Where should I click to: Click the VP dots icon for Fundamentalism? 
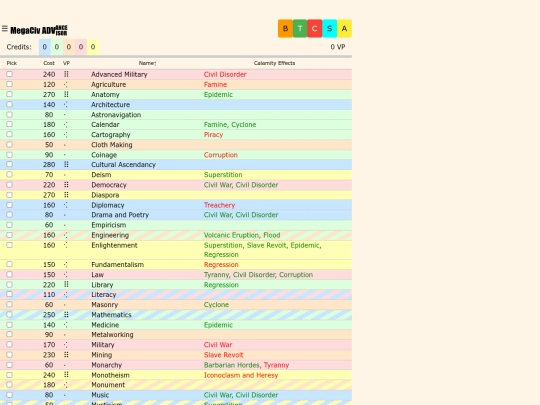tap(66, 264)
